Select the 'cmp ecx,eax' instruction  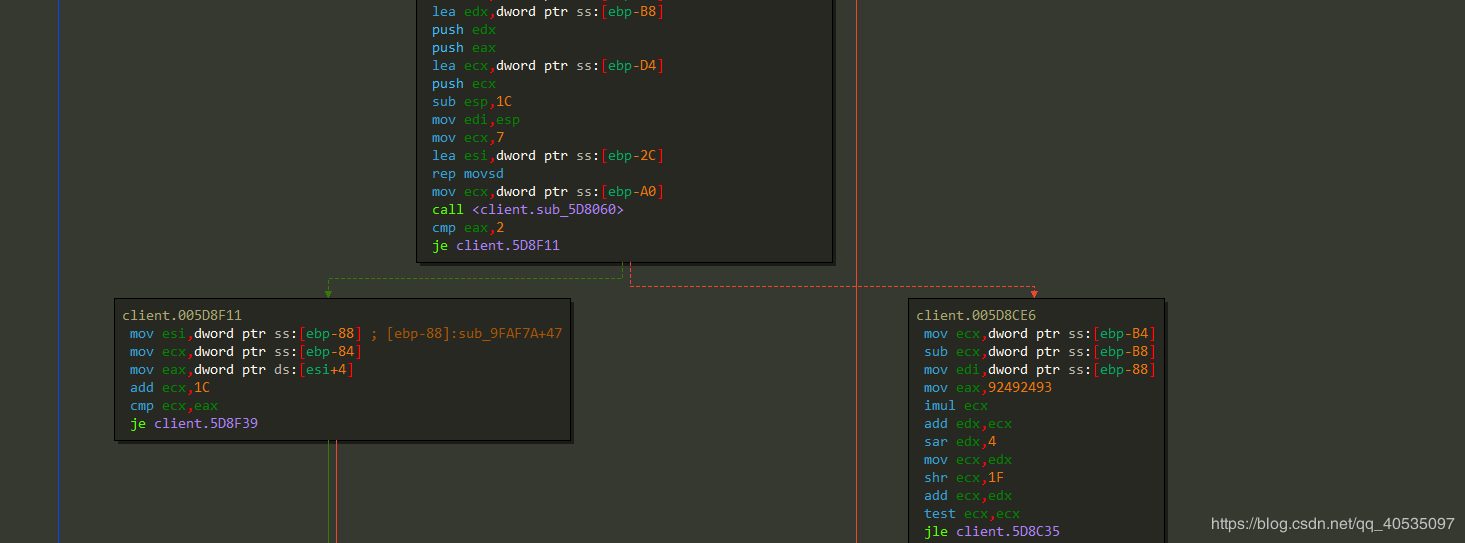pos(174,406)
